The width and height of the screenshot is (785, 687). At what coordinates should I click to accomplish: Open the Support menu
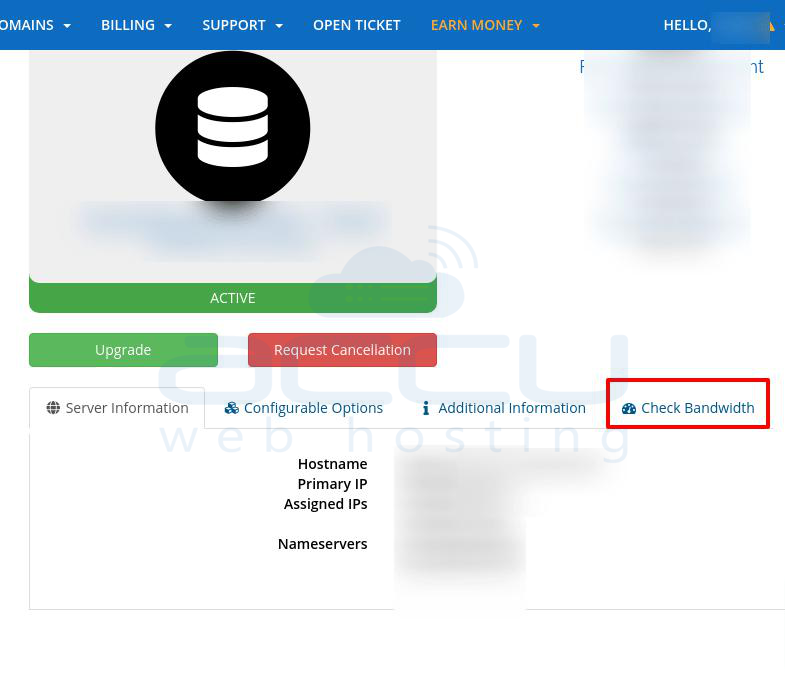click(234, 25)
